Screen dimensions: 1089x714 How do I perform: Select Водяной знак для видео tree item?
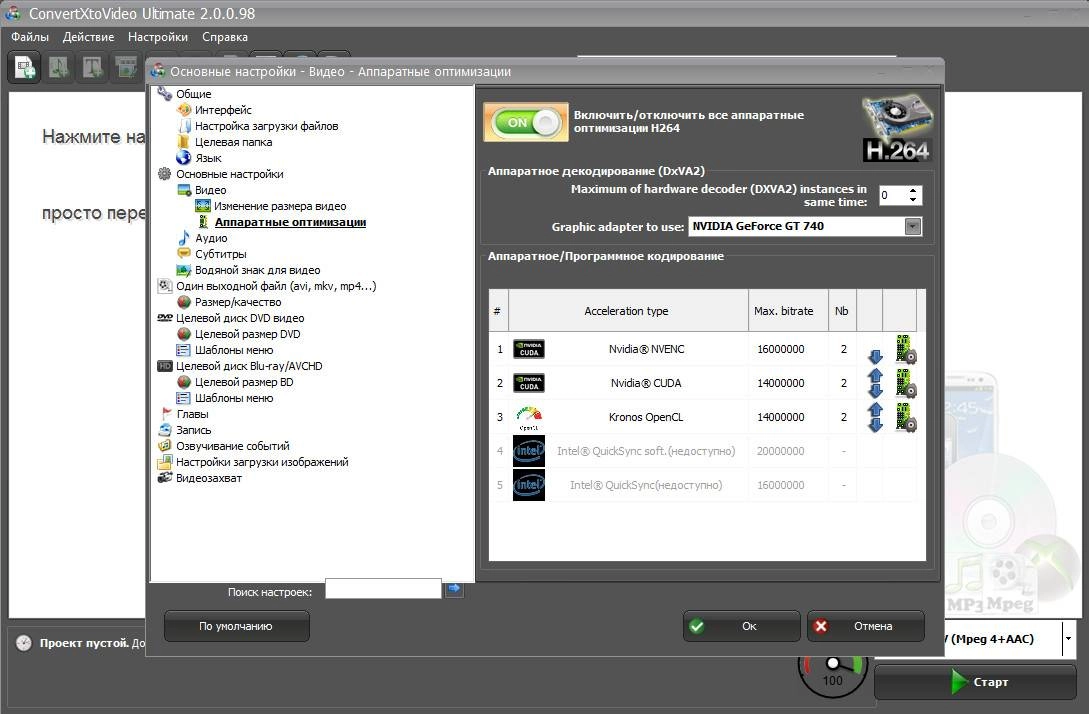(x=258, y=269)
